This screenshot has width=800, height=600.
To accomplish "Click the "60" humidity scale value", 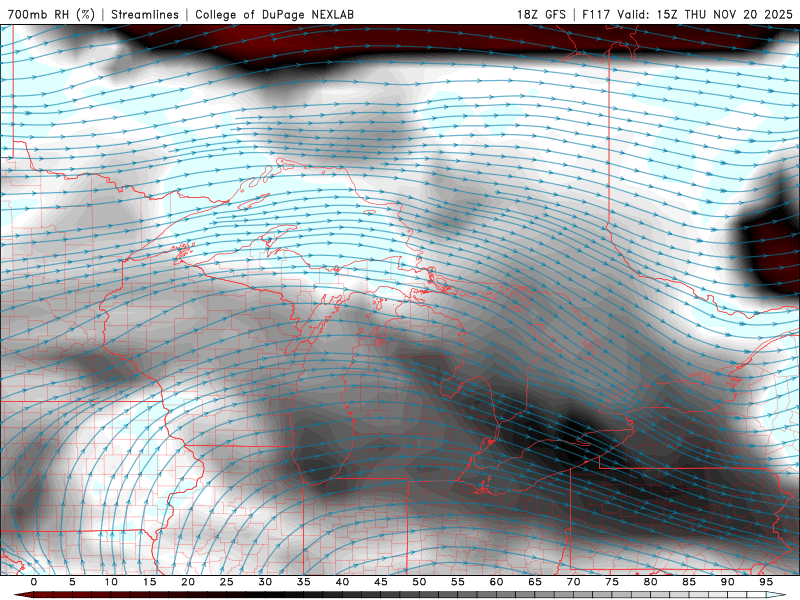I will tap(496, 582).
